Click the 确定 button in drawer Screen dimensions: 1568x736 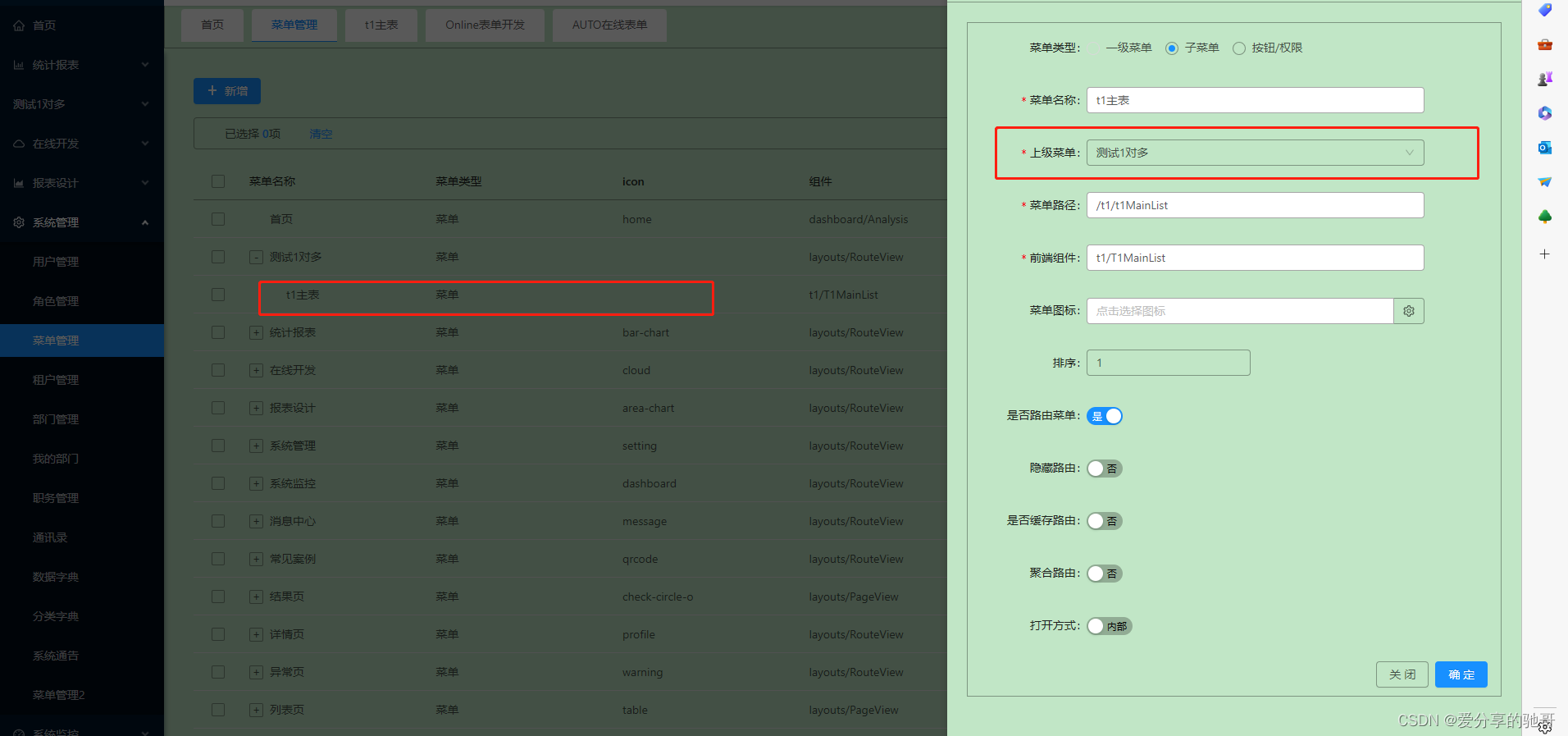pyautogui.click(x=1461, y=674)
